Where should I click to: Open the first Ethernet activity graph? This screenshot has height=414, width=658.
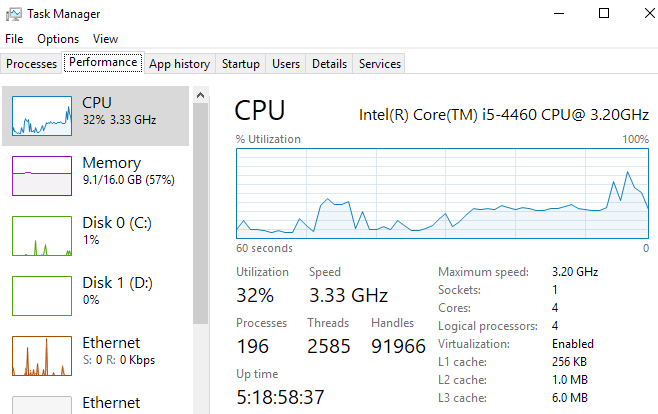(x=41, y=356)
